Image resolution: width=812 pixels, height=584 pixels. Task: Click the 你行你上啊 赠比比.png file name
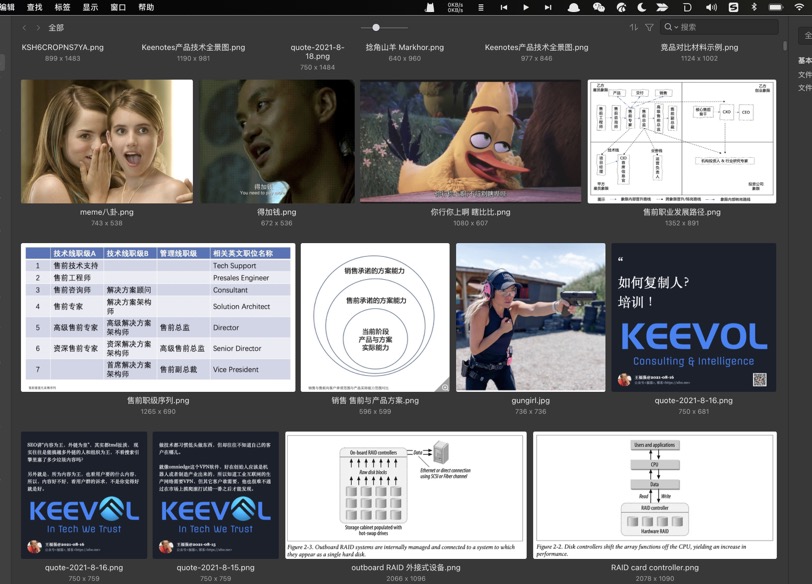coord(470,212)
